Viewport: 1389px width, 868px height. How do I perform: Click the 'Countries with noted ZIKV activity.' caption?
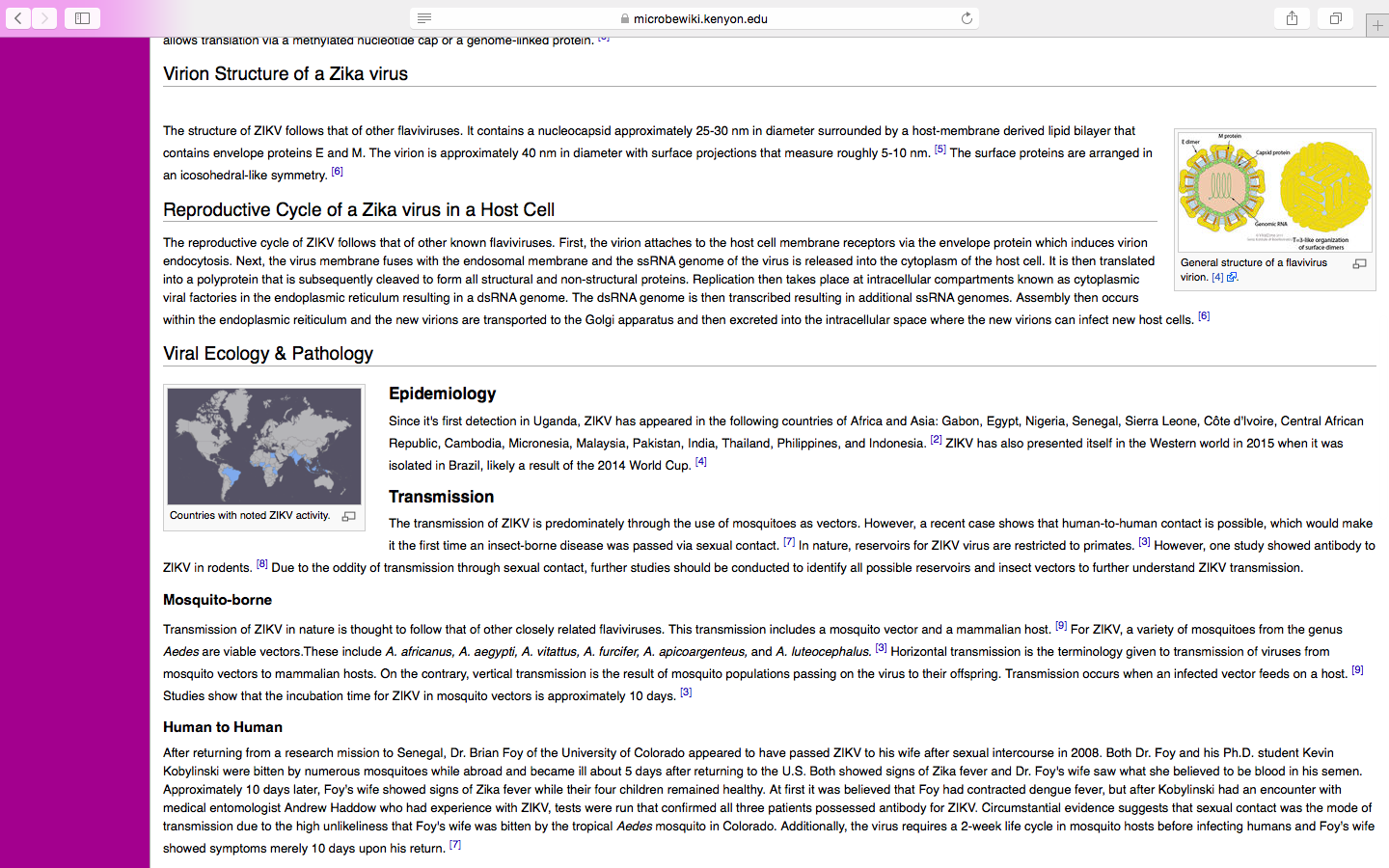250,516
